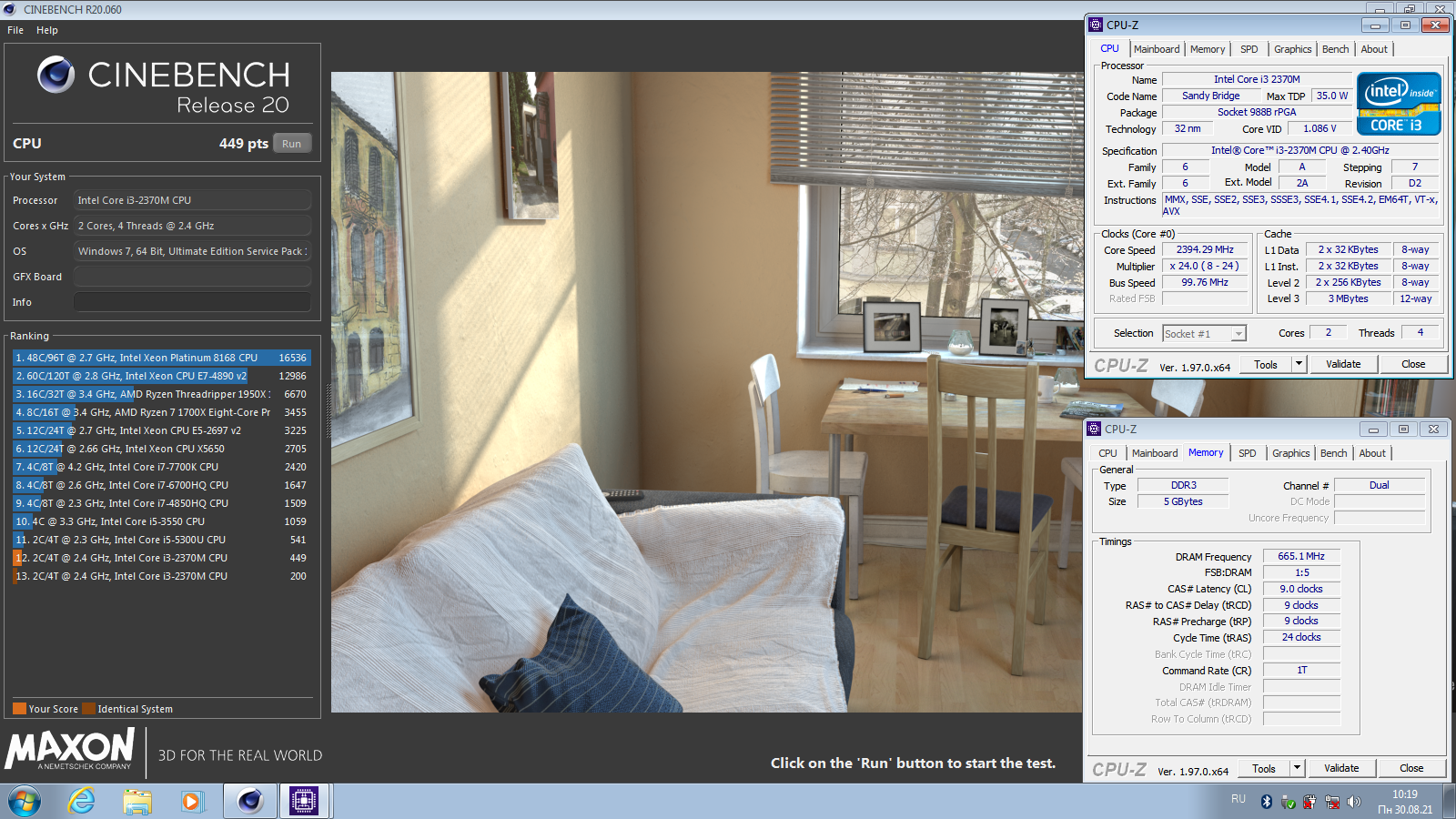Image resolution: width=1456 pixels, height=819 pixels.
Task: Open Graphics tab in upper CPU-Z
Action: coord(1292,49)
